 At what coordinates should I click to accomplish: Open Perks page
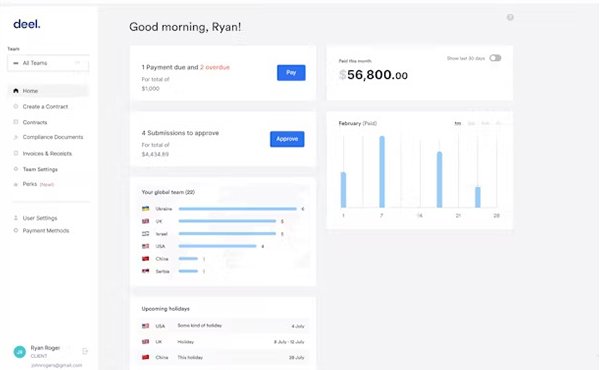tap(30, 184)
